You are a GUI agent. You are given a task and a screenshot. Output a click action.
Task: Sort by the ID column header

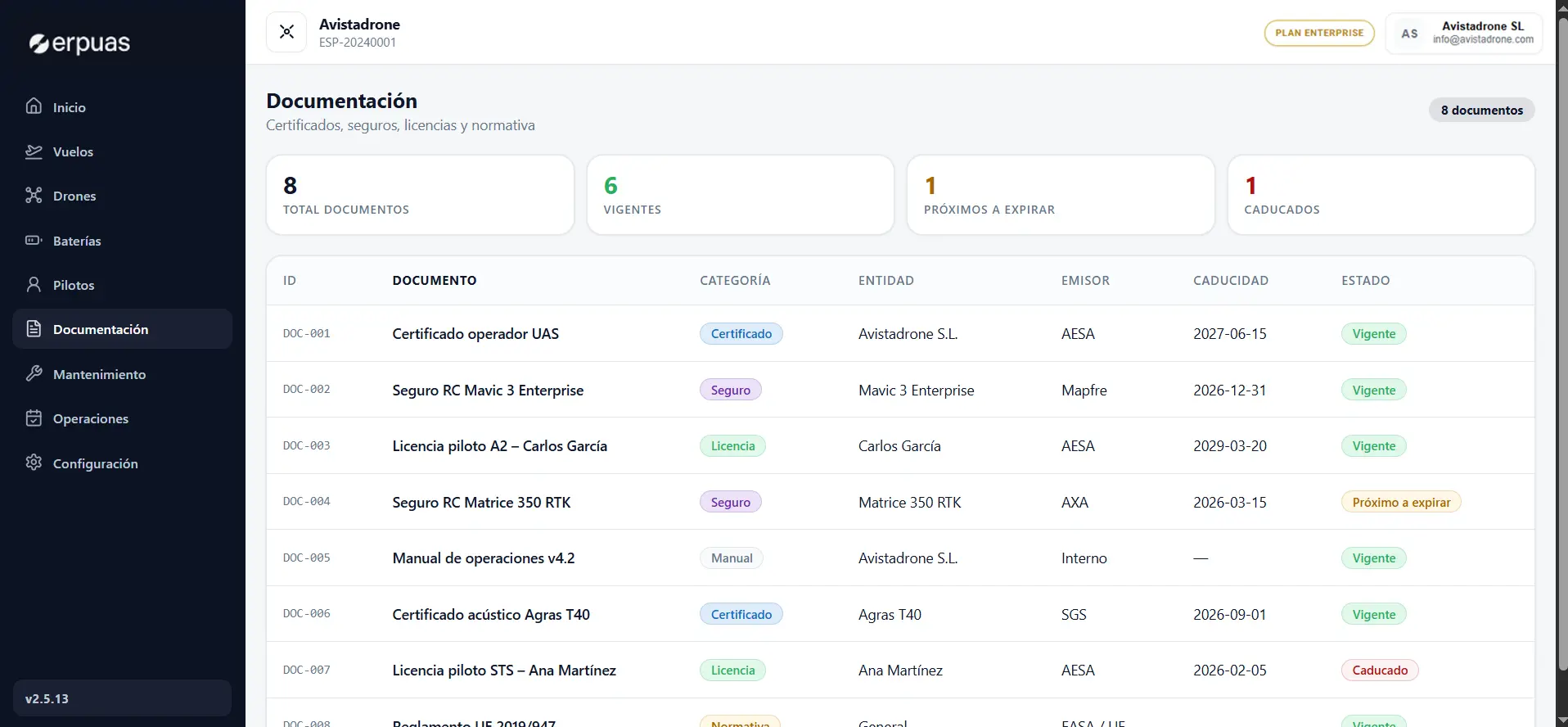pos(290,281)
